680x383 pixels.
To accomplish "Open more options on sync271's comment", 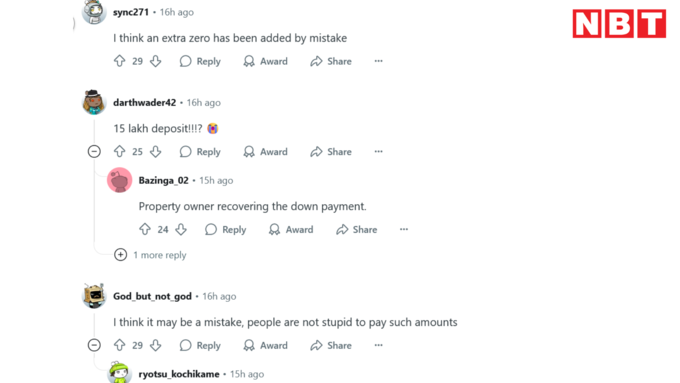I will pyautogui.click(x=379, y=61).
